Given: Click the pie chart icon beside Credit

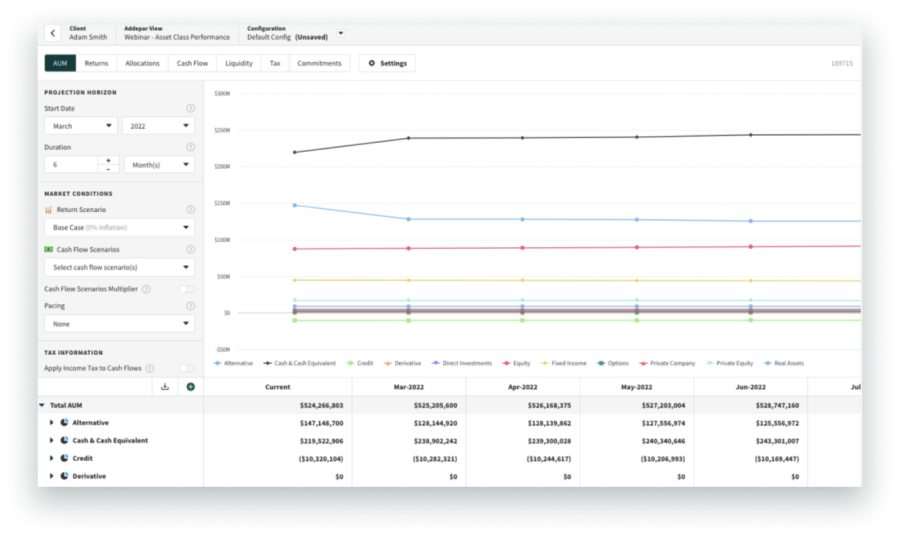Looking at the screenshot, I should click(x=64, y=458).
